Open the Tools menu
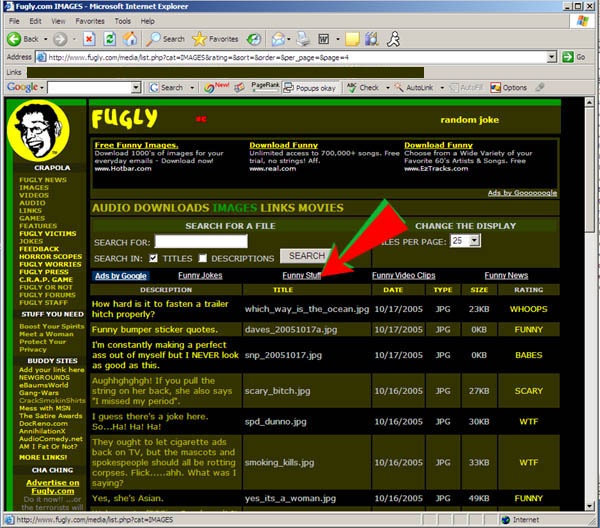The width and height of the screenshot is (600, 528). (122, 21)
